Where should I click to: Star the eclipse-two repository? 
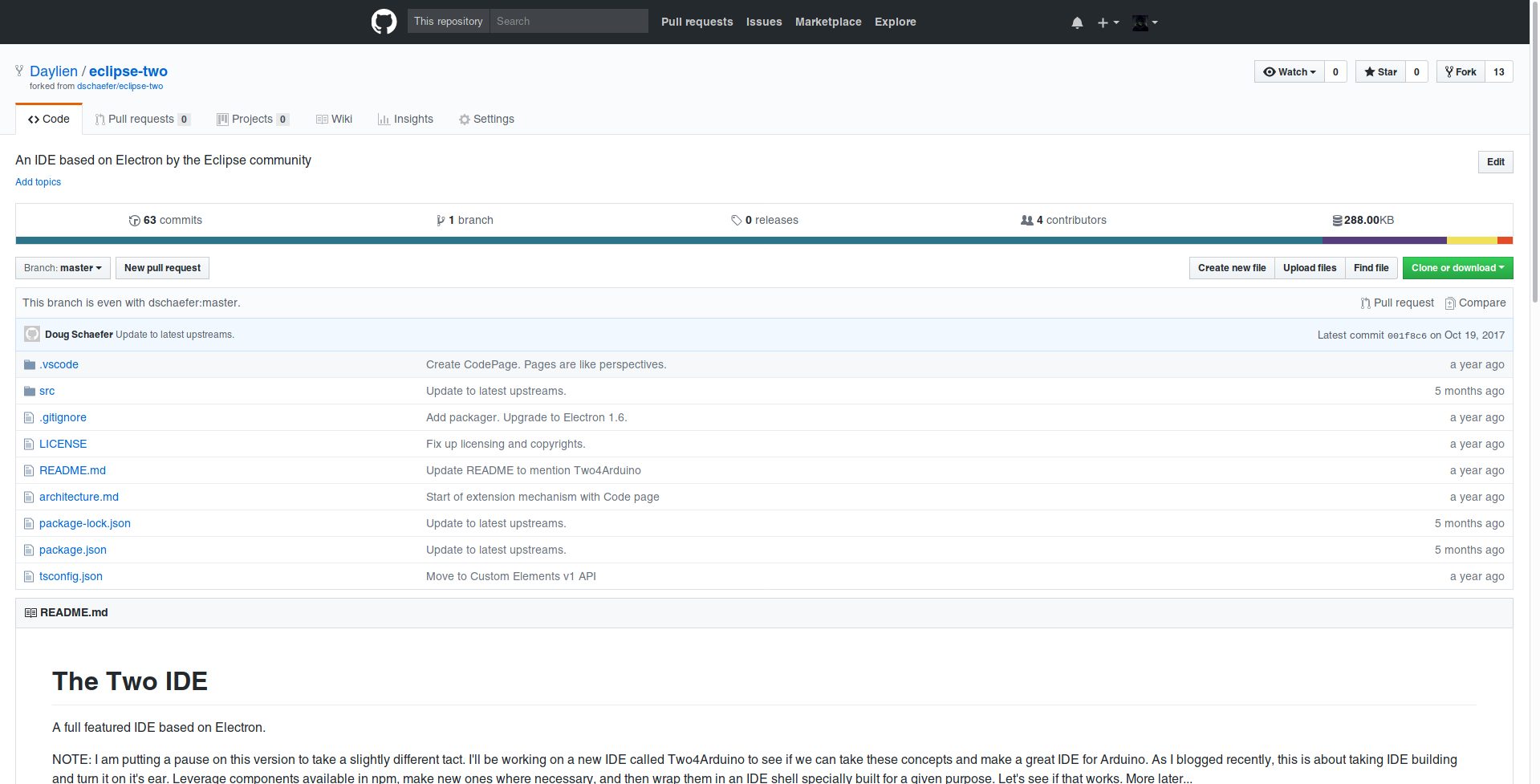point(1379,71)
